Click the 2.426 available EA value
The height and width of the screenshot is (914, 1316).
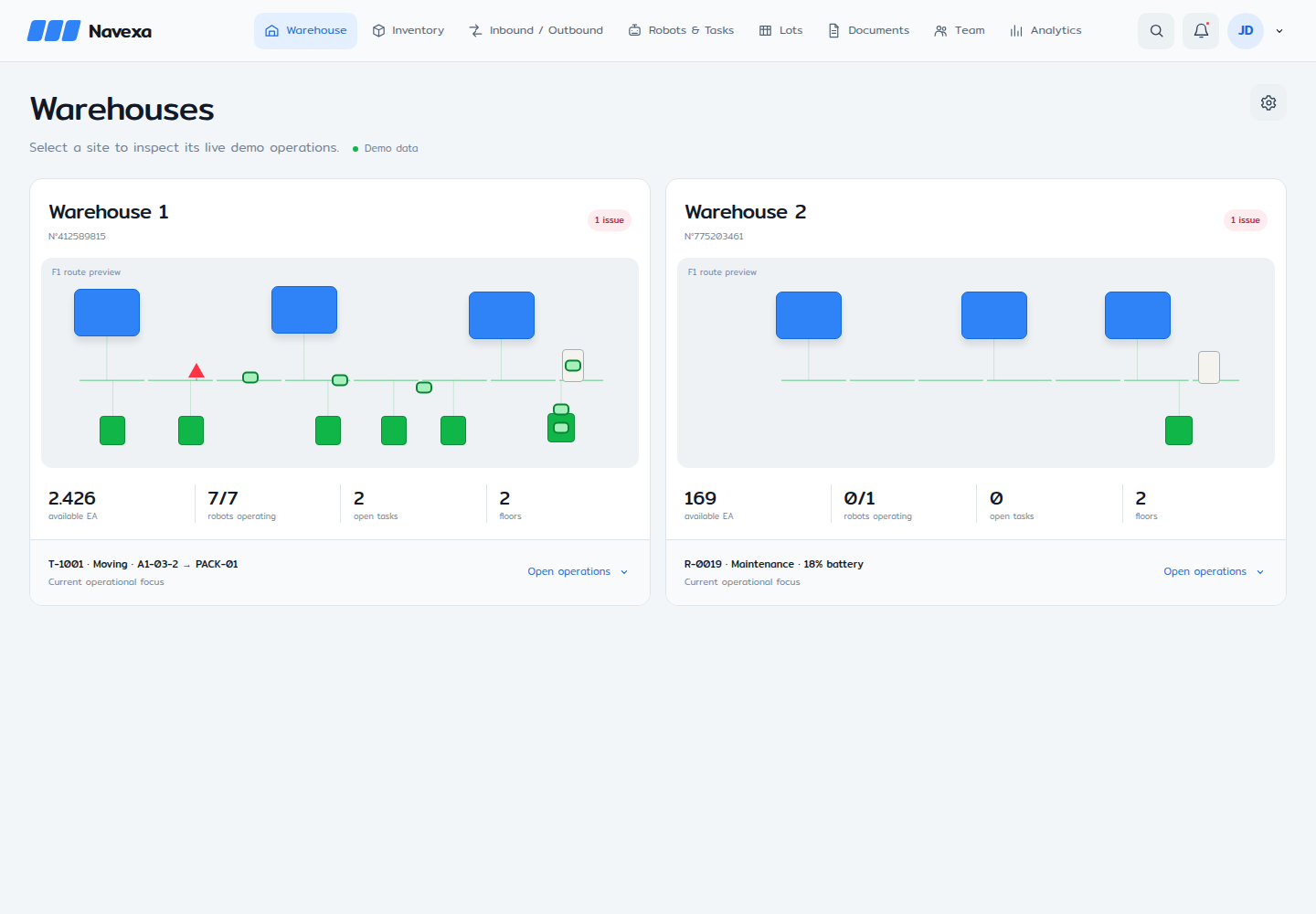[72, 498]
